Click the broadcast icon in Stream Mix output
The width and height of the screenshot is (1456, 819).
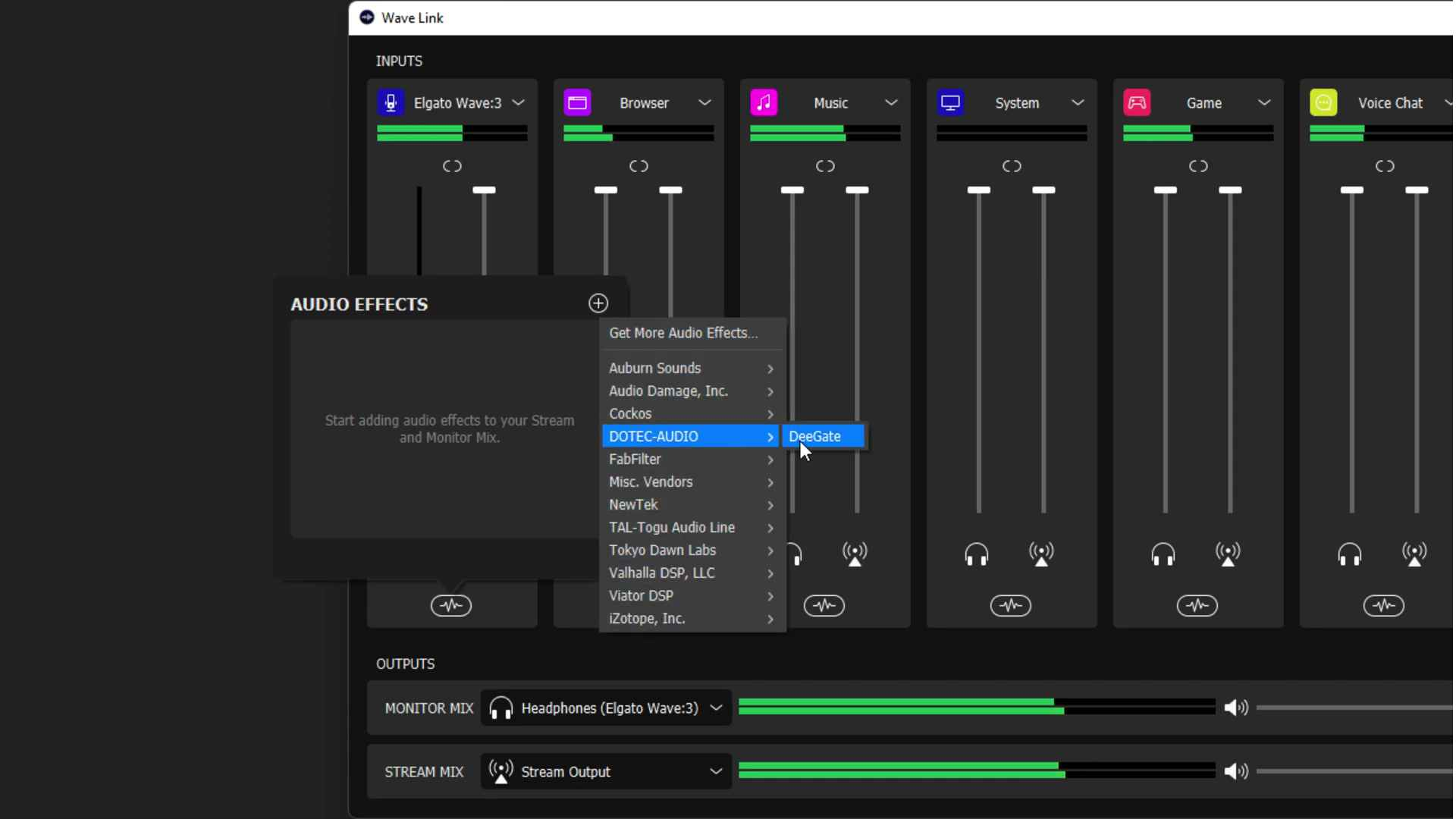pos(500,771)
